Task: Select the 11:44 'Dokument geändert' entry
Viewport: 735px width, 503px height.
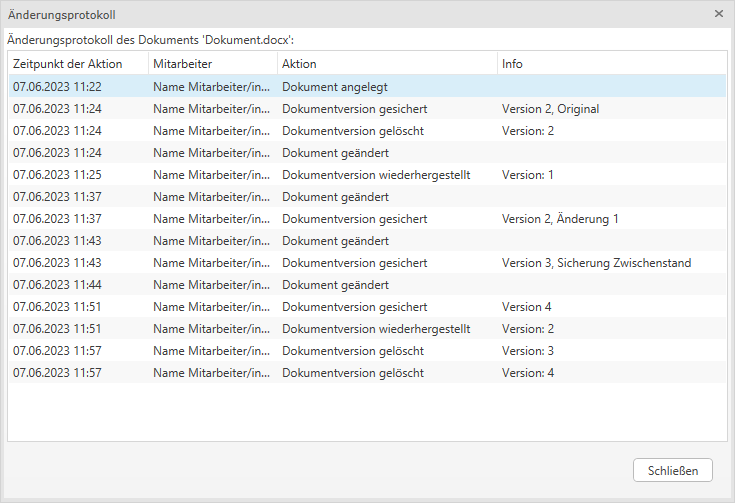Action: click(x=335, y=285)
